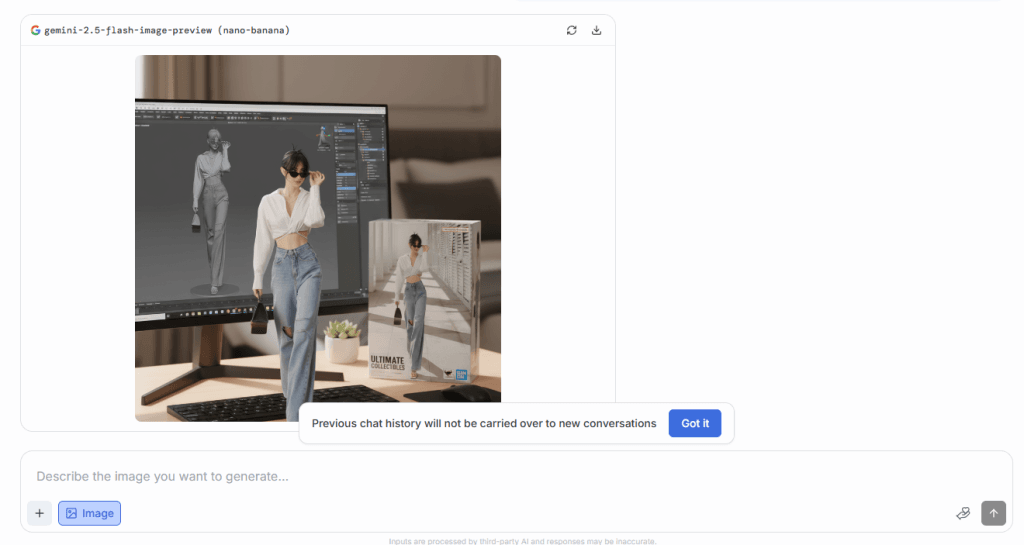Screen dimensions: 1024x545
Task: Click the Ultimate Collectibles box in image
Action: click(x=424, y=302)
